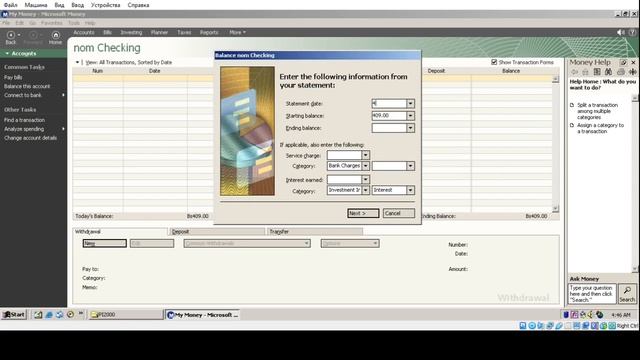Click the Cancel button in the dialog
The height and width of the screenshot is (360, 640).
pyautogui.click(x=399, y=213)
